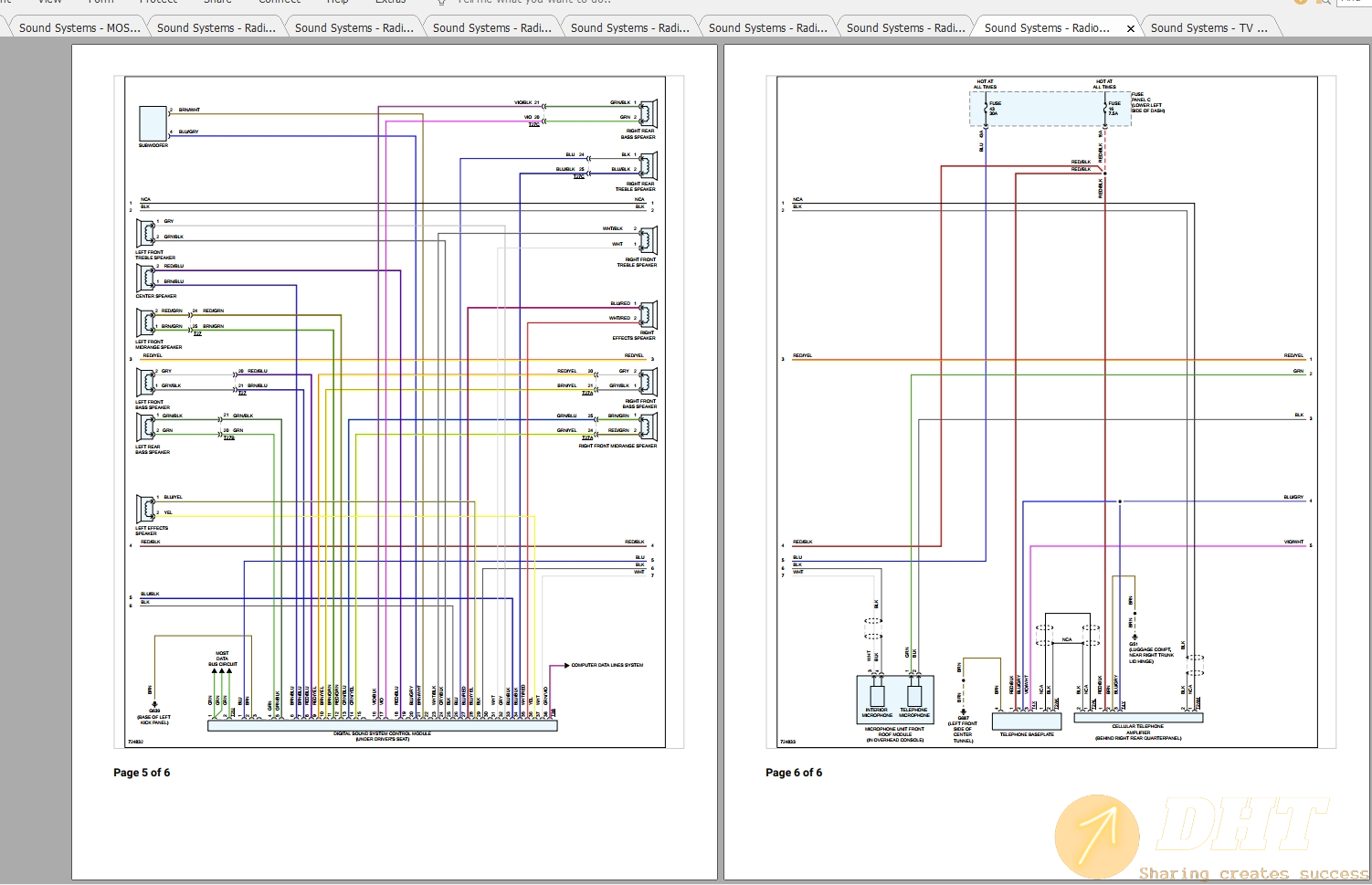Screen dimensions: 1372x885
Task: Select the RIGHT FRONT MIDRANGE SPEAKER label
Action: point(617,446)
